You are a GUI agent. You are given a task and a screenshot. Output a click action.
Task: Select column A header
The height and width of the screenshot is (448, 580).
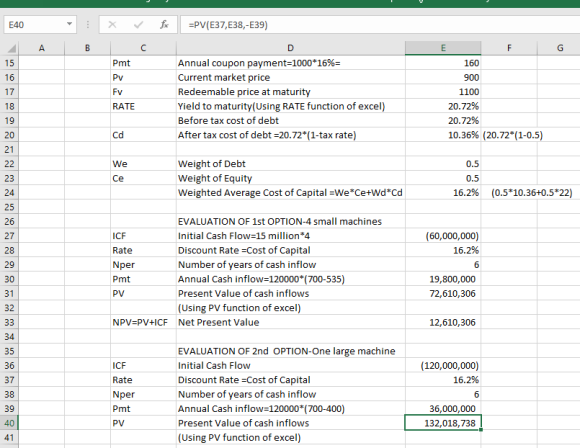41,48
